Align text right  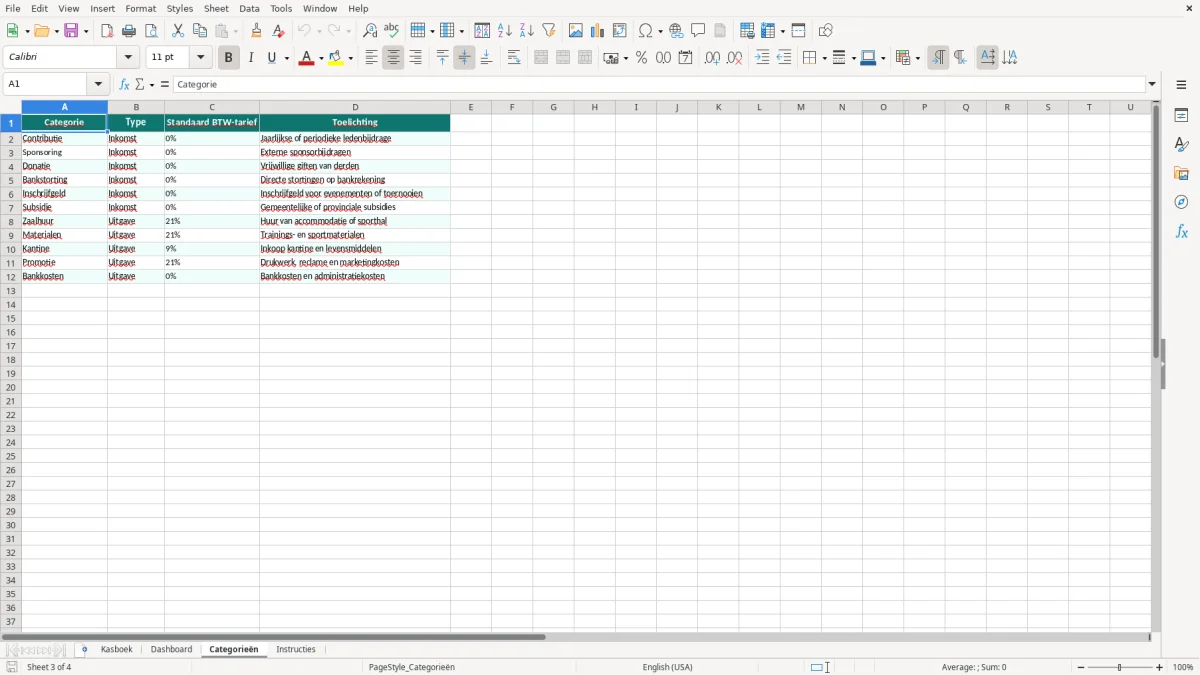coord(415,58)
